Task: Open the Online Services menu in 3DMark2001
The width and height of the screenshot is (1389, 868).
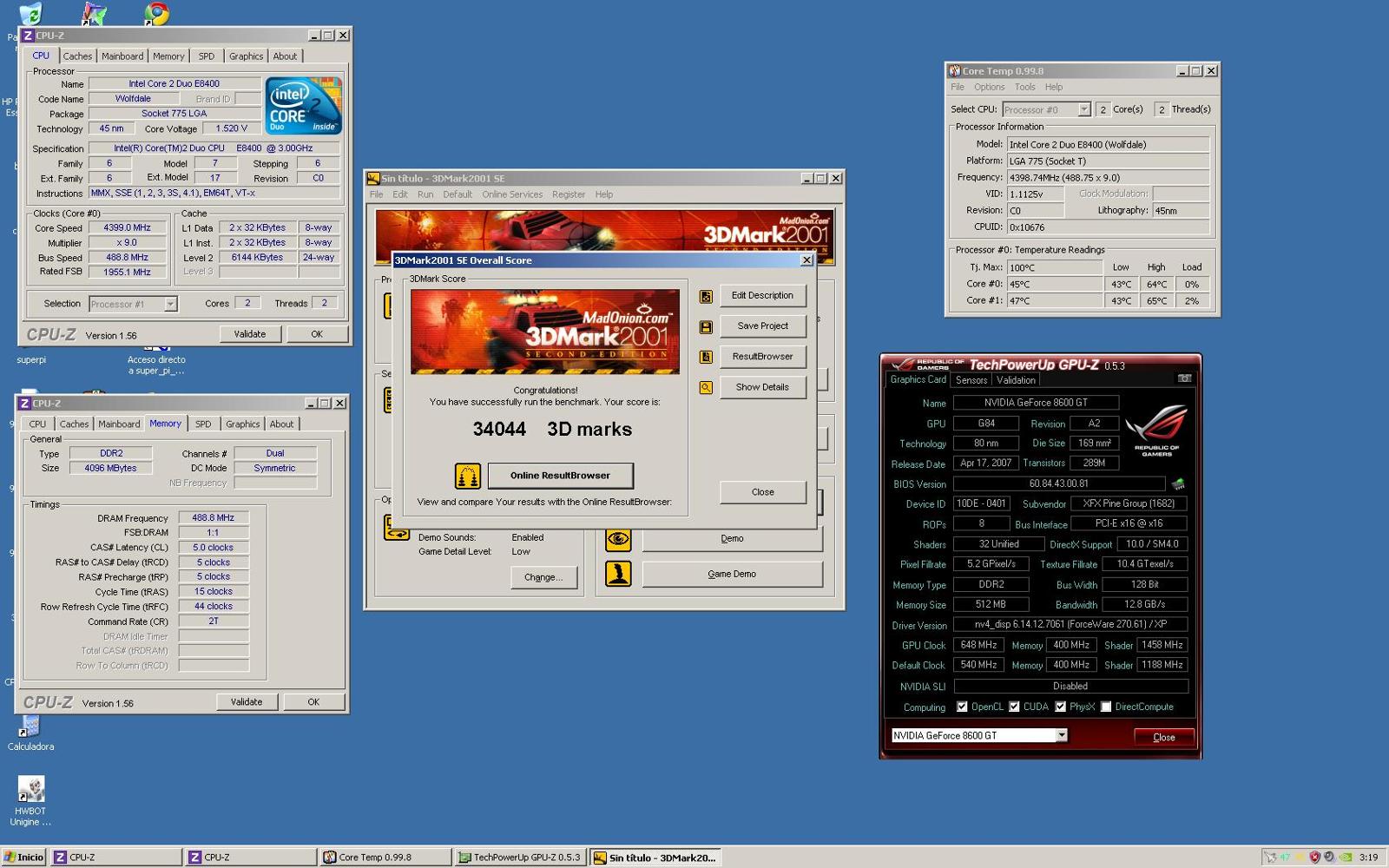Action: click(512, 194)
